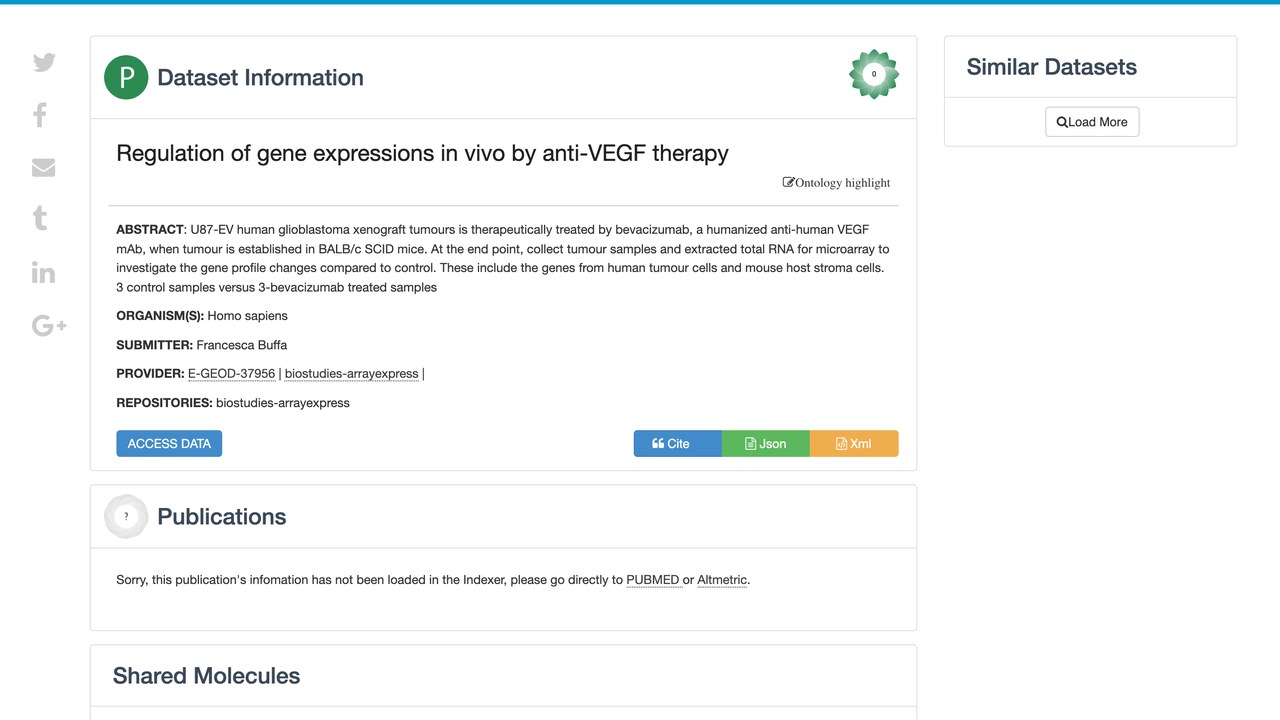Export dataset as Json
1280x720 pixels.
tap(765, 443)
